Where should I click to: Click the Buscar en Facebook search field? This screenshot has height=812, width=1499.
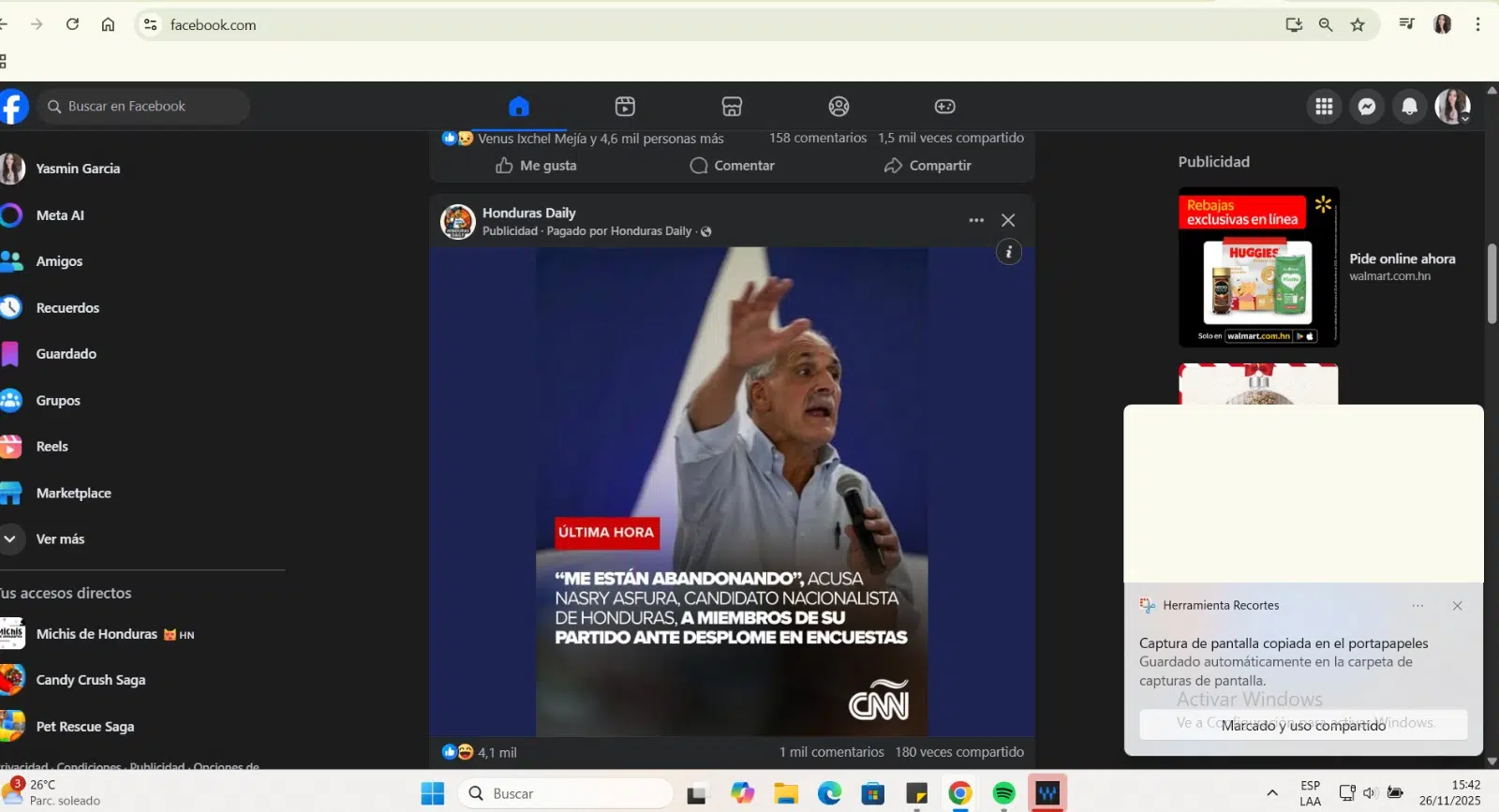(x=145, y=107)
